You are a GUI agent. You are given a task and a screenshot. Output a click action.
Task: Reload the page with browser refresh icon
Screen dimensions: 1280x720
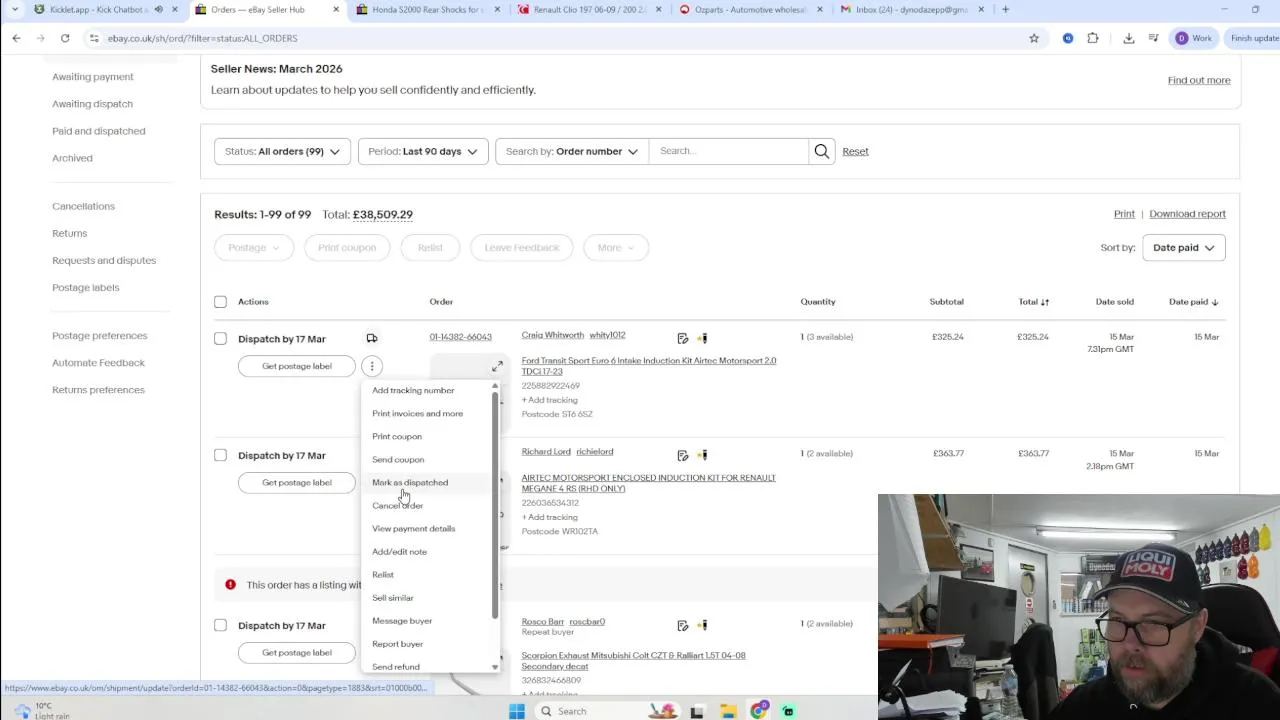(x=65, y=38)
